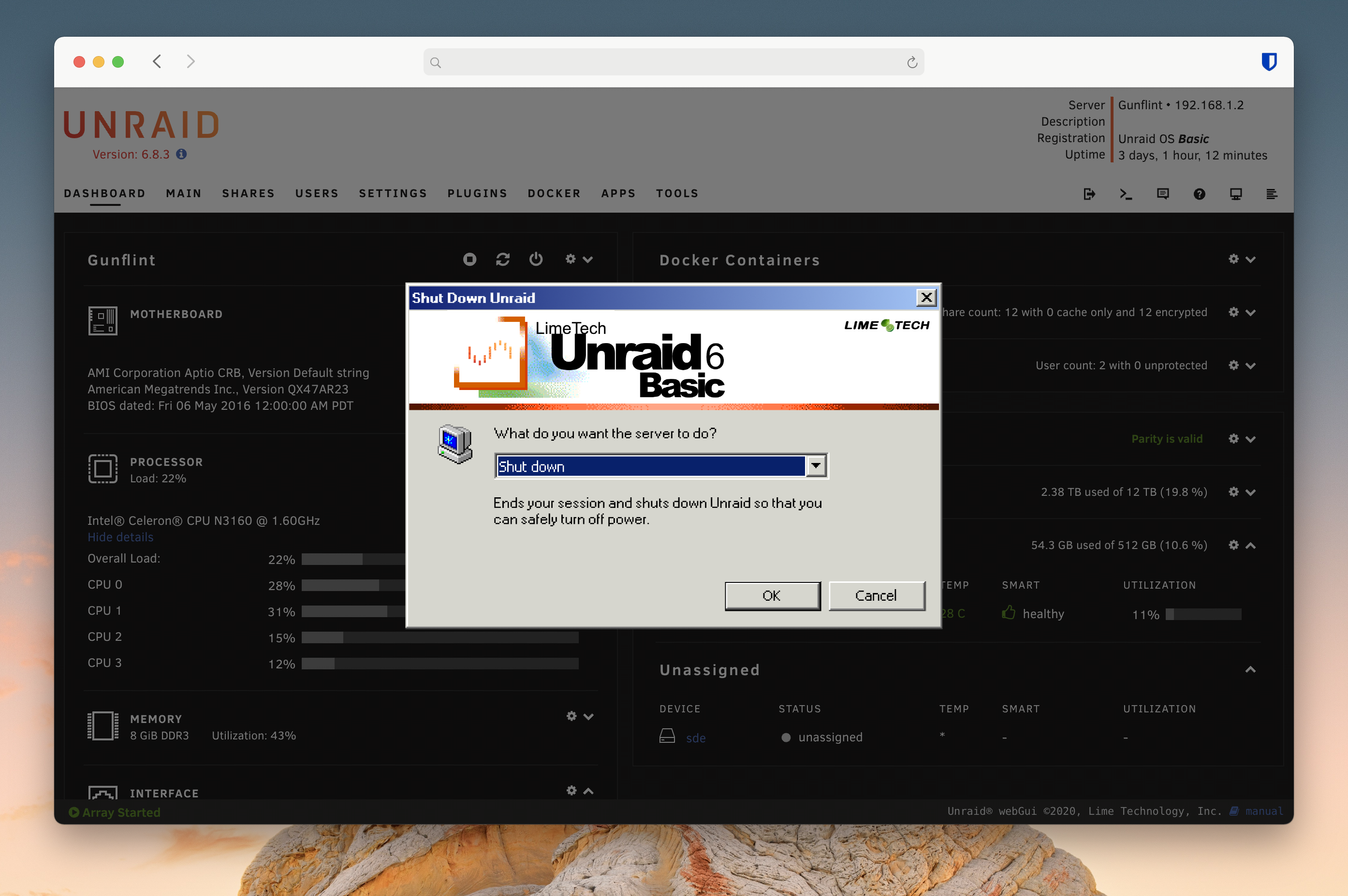
Task: Collapse the Unassigned devices section
Action: pyautogui.click(x=1251, y=669)
